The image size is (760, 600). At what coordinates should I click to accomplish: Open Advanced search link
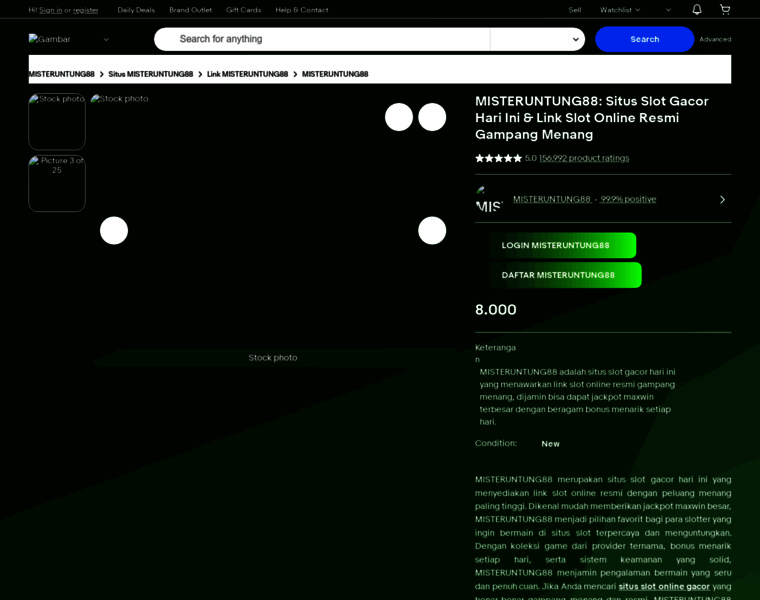coord(715,39)
